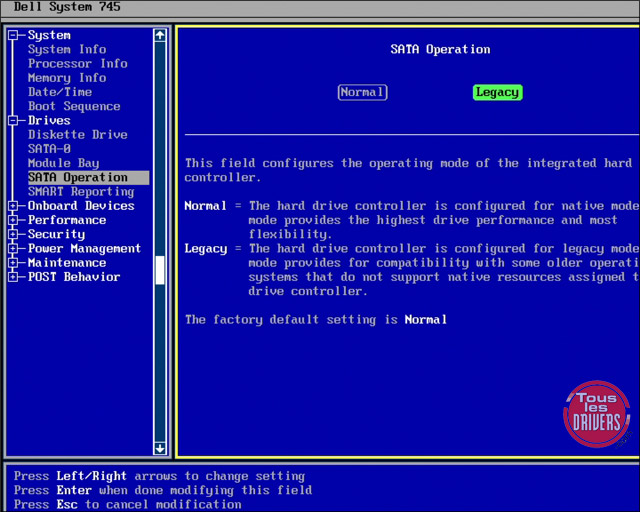
Task: Open SATA-0 entry
Action: coord(49,149)
